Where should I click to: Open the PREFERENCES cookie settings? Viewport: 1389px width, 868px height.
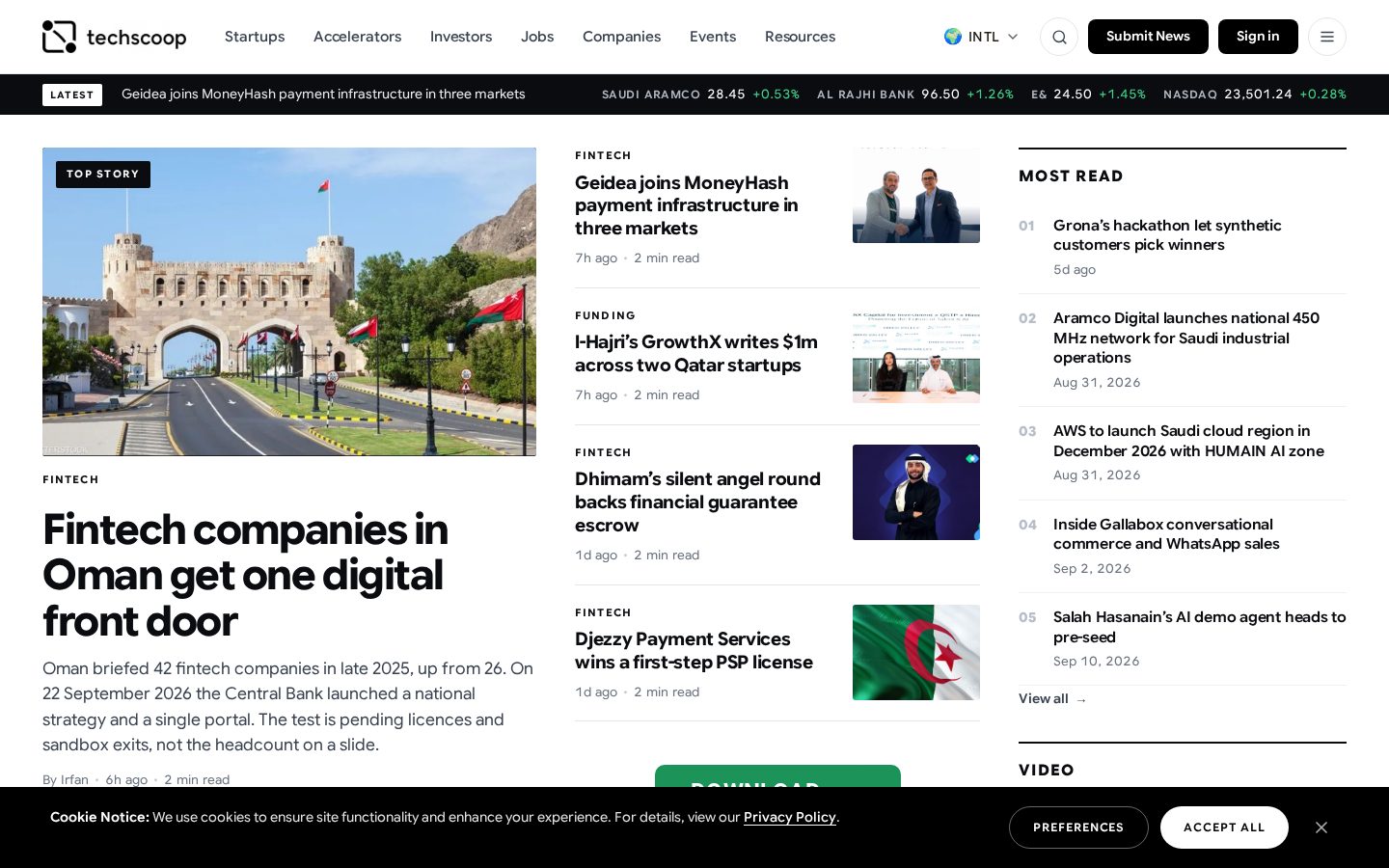click(1078, 827)
